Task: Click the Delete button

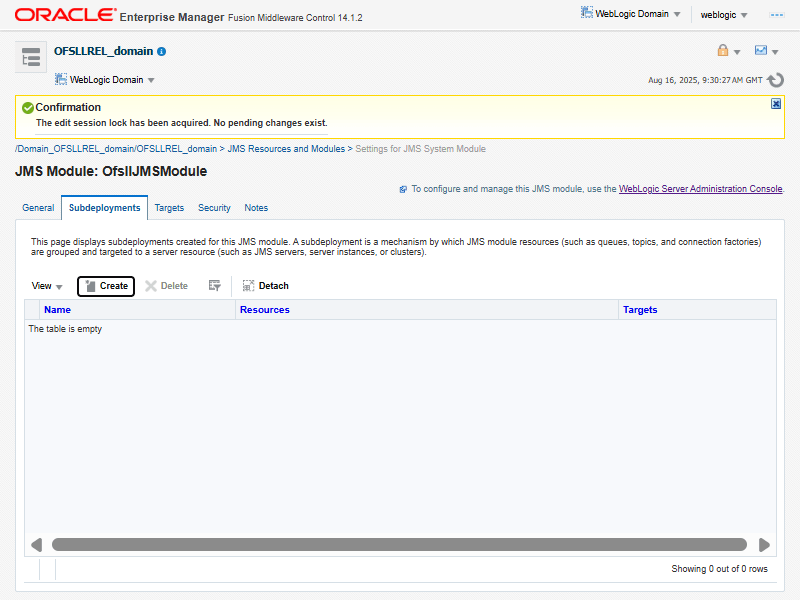Action: [166, 286]
